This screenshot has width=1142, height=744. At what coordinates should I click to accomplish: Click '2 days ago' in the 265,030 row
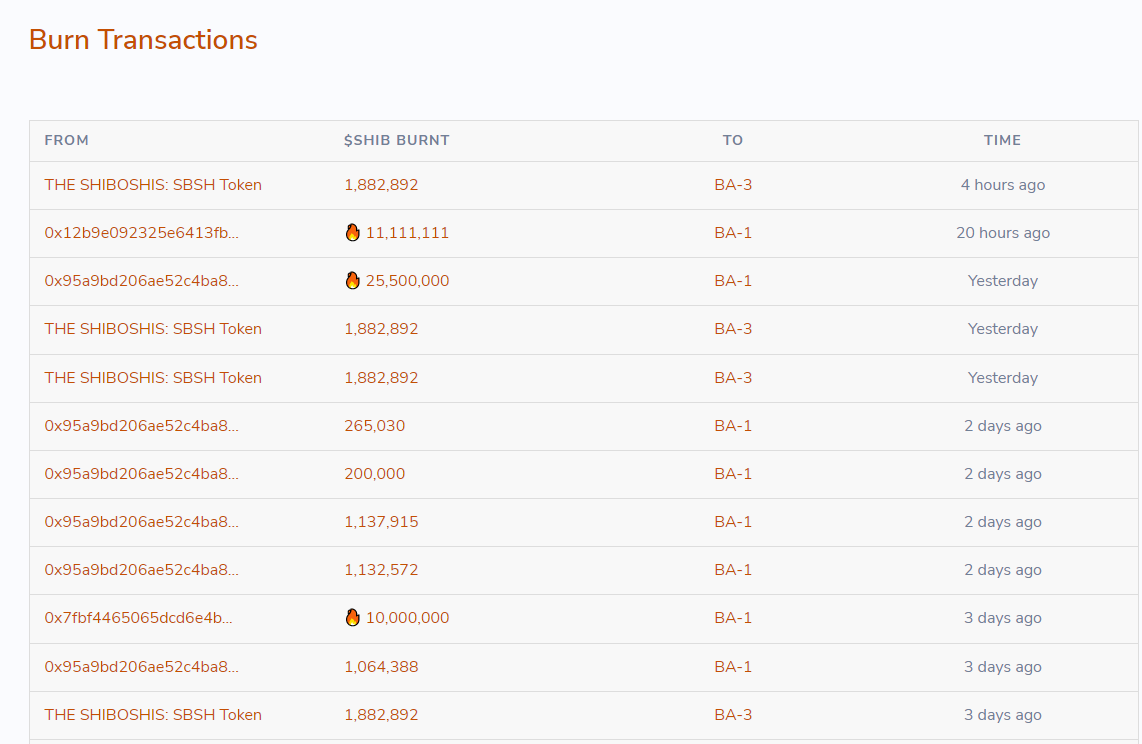pyautogui.click(x=1002, y=426)
